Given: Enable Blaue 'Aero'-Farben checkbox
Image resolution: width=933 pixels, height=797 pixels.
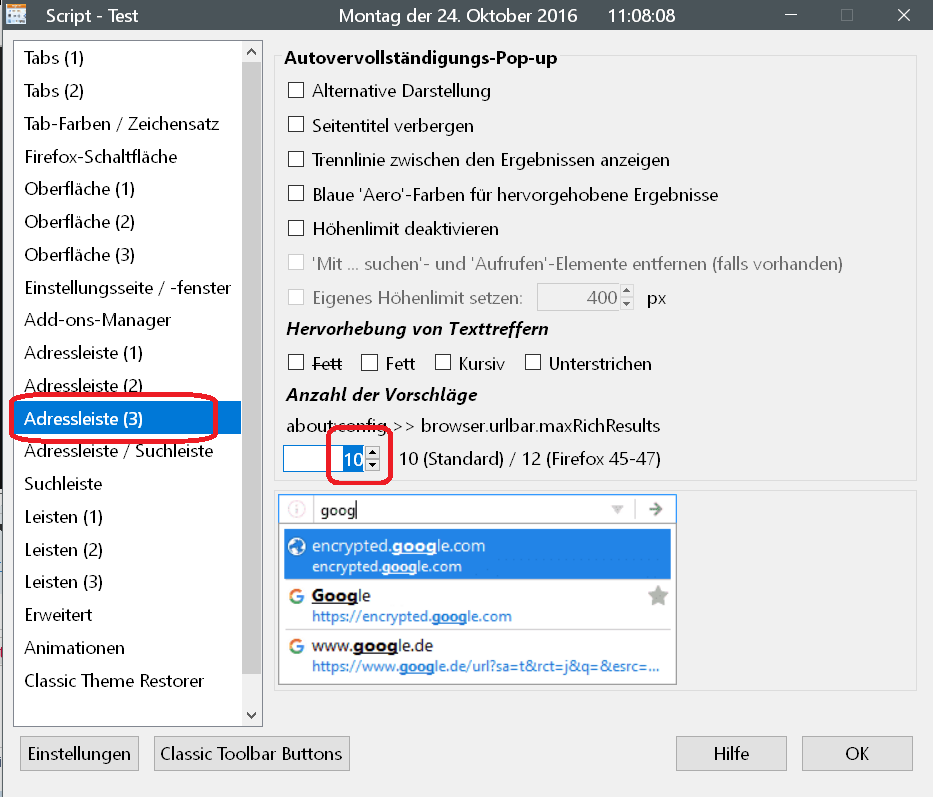Looking at the screenshot, I should 296,194.
